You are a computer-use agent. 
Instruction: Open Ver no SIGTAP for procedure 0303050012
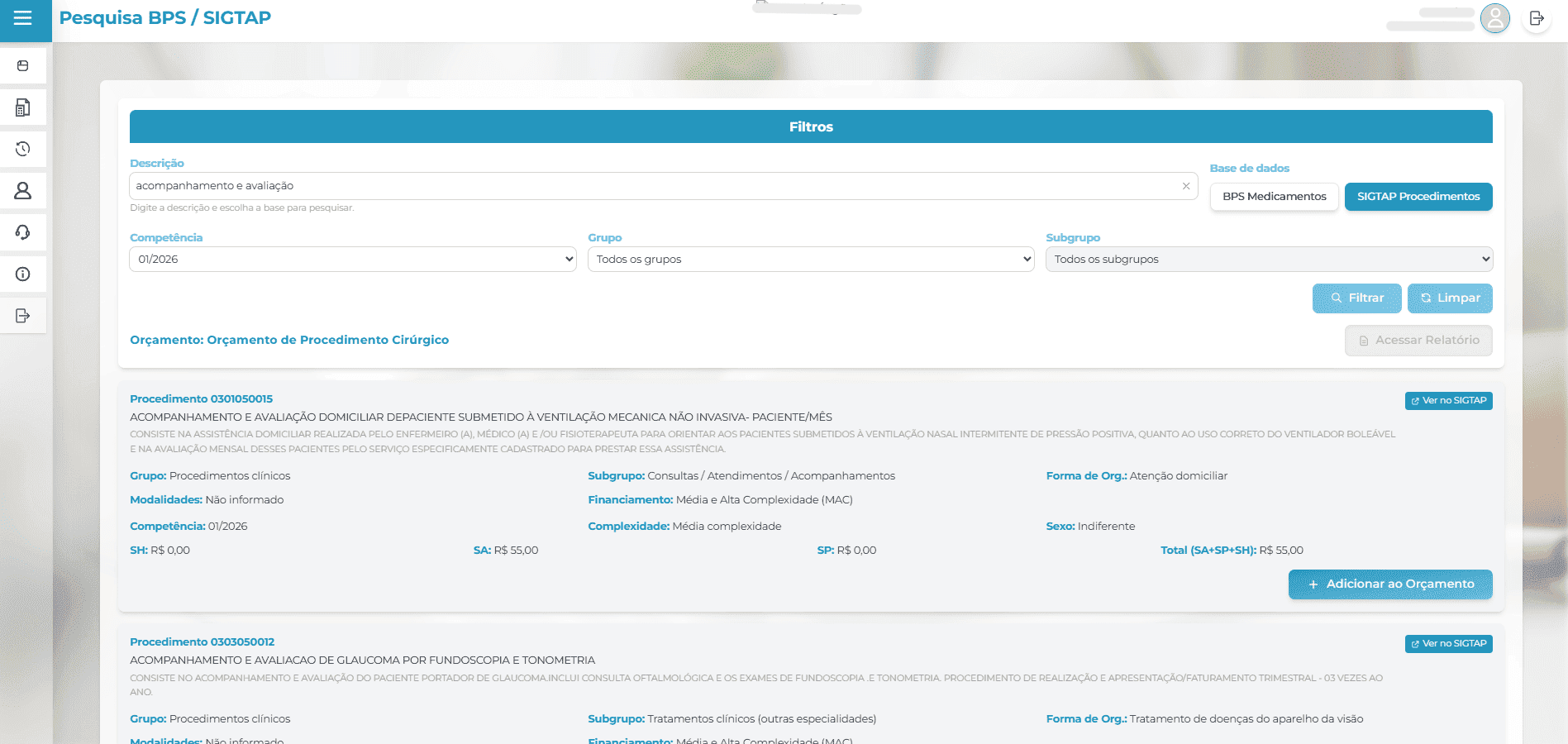(1448, 644)
